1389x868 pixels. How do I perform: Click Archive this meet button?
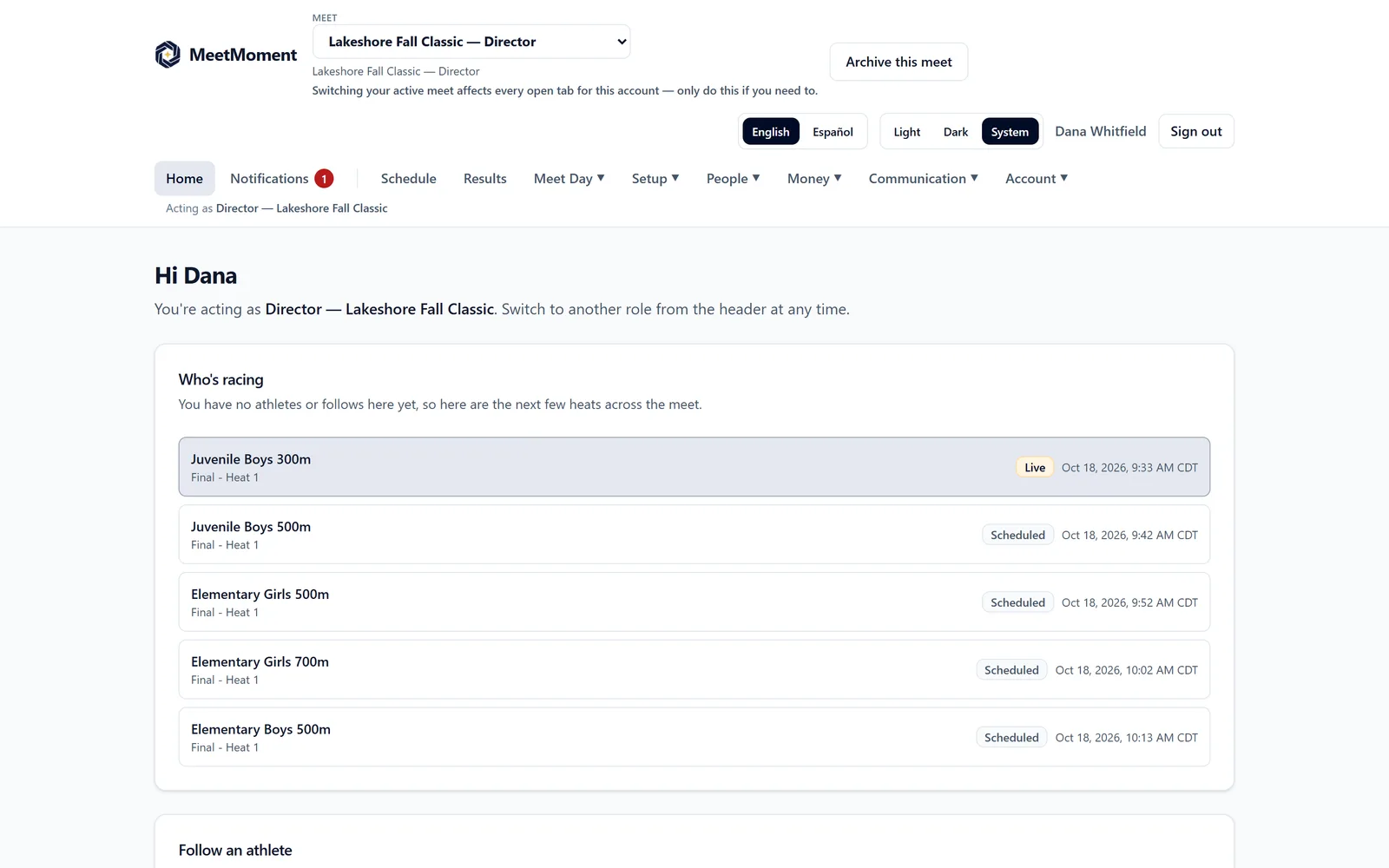(x=899, y=62)
